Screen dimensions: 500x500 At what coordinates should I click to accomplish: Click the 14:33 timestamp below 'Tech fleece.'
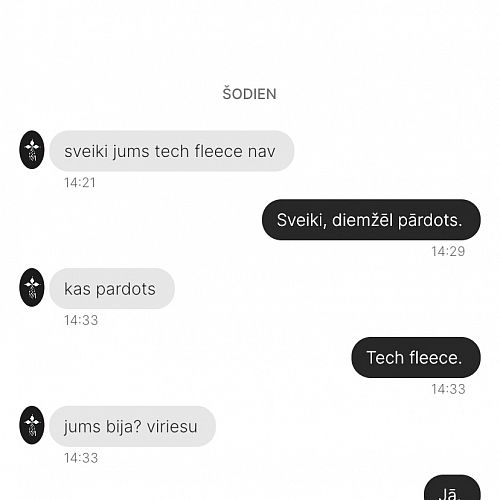point(448,389)
